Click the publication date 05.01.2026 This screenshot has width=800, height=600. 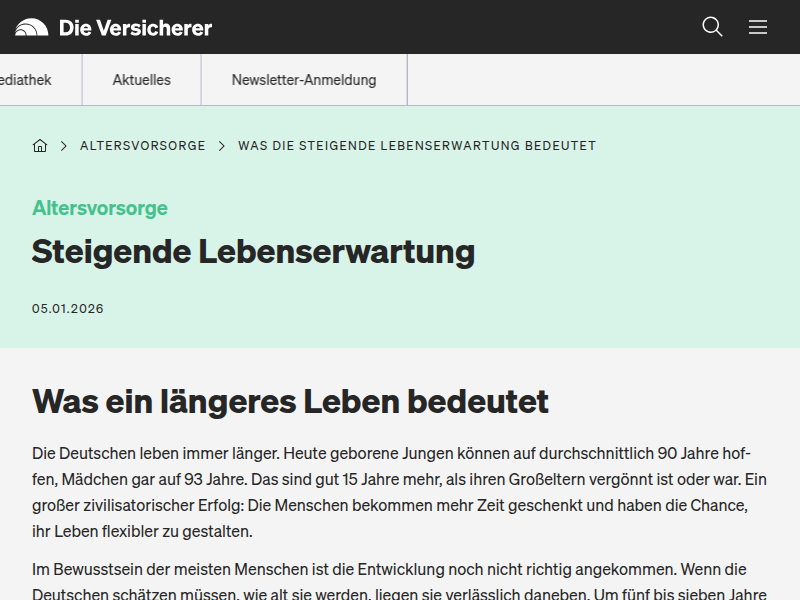click(x=67, y=309)
